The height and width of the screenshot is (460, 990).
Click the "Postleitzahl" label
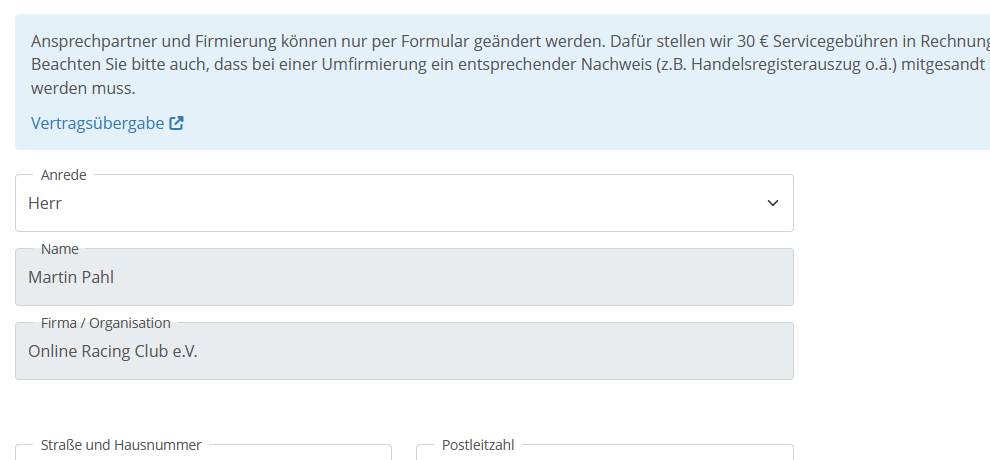[x=478, y=445]
